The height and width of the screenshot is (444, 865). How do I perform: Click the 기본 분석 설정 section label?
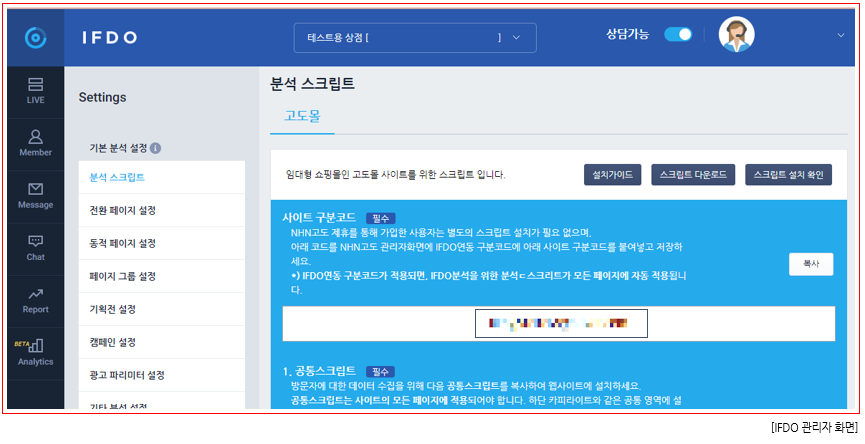(x=119, y=148)
